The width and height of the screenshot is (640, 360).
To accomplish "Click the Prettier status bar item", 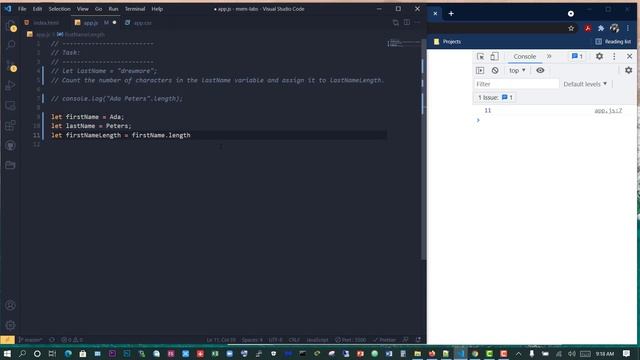I will [384, 340].
